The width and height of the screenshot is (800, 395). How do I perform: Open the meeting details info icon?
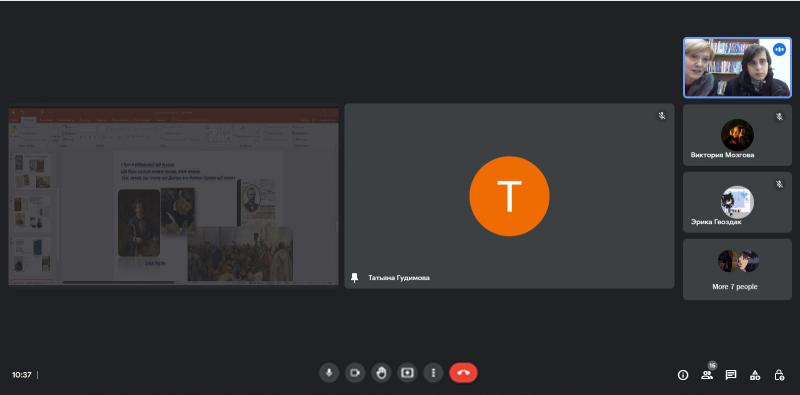(x=683, y=375)
